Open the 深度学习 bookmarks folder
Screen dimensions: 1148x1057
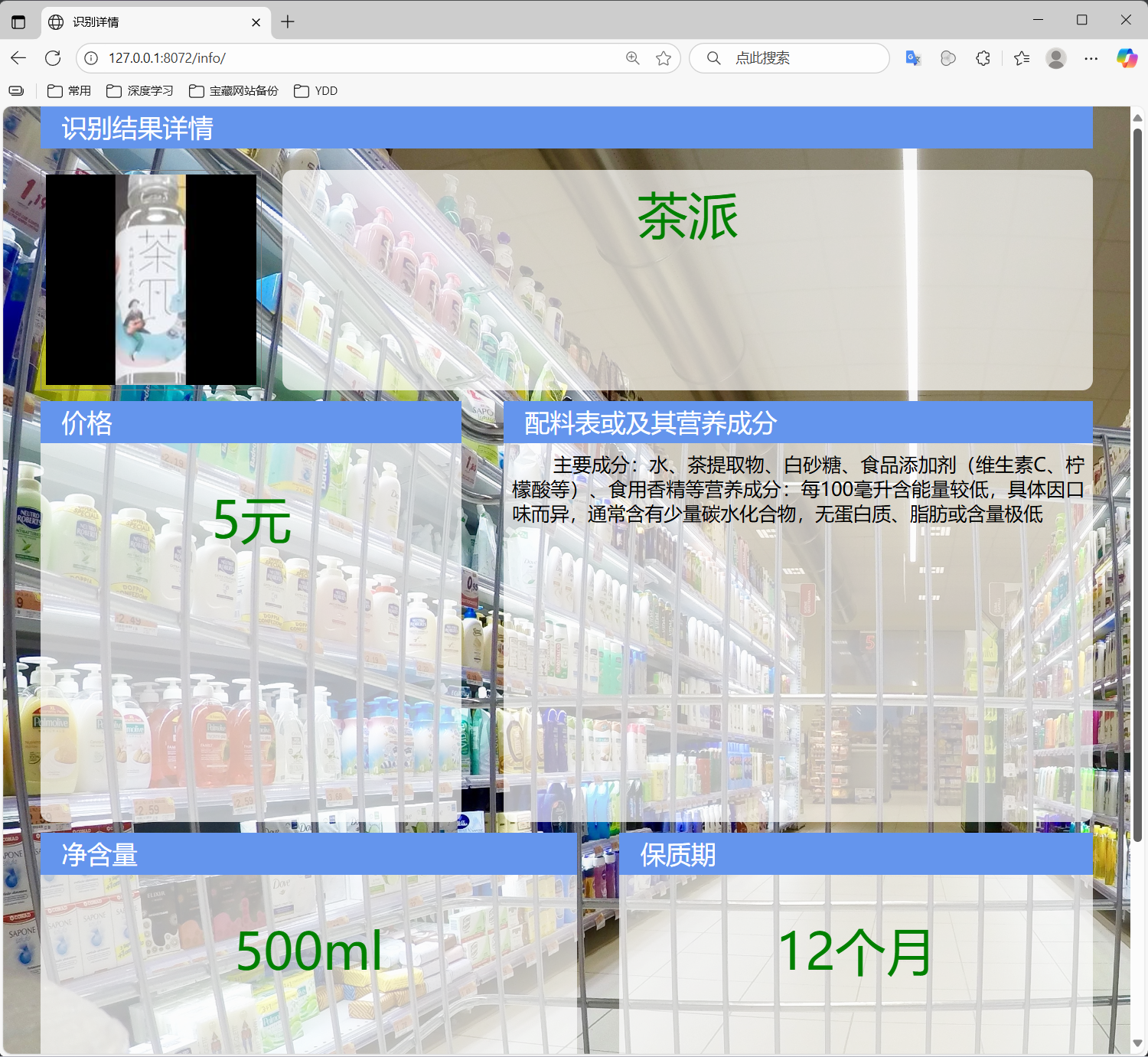pyautogui.click(x=140, y=91)
